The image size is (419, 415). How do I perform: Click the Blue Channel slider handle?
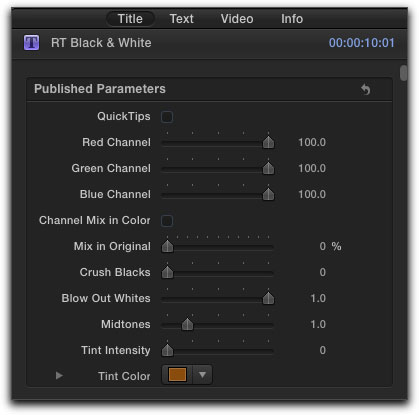(268, 194)
